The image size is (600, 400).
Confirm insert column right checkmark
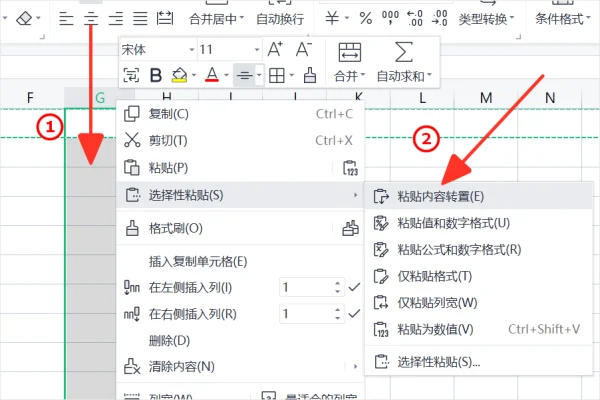[354, 314]
